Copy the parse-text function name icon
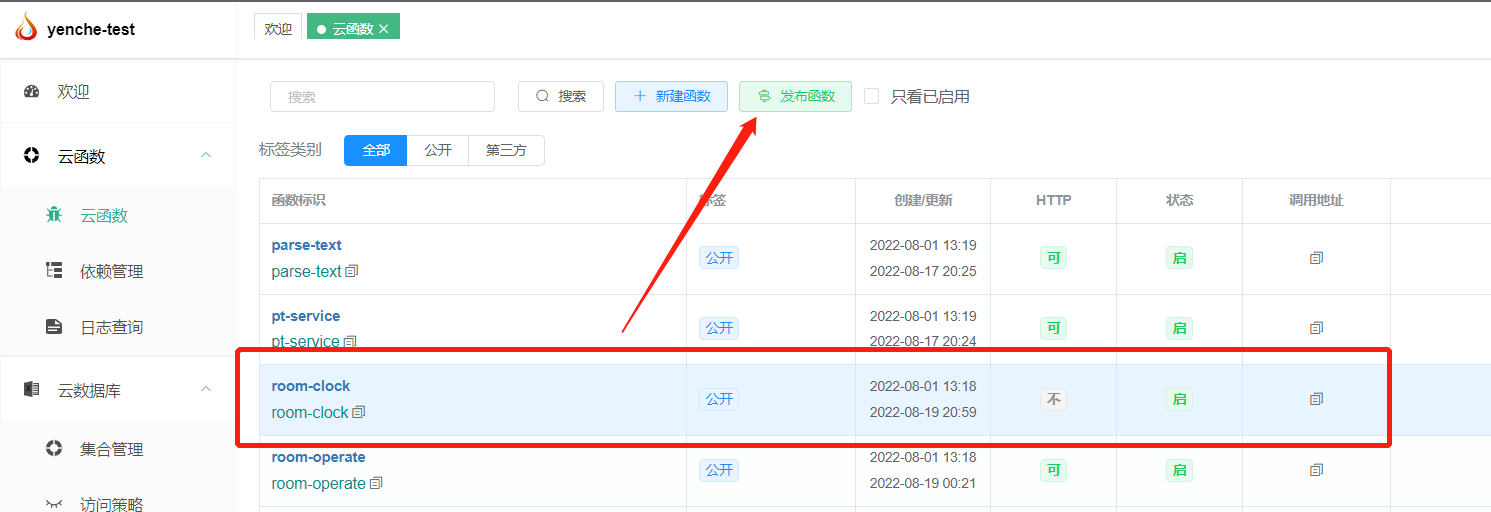1491x512 pixels. [352, 271]
